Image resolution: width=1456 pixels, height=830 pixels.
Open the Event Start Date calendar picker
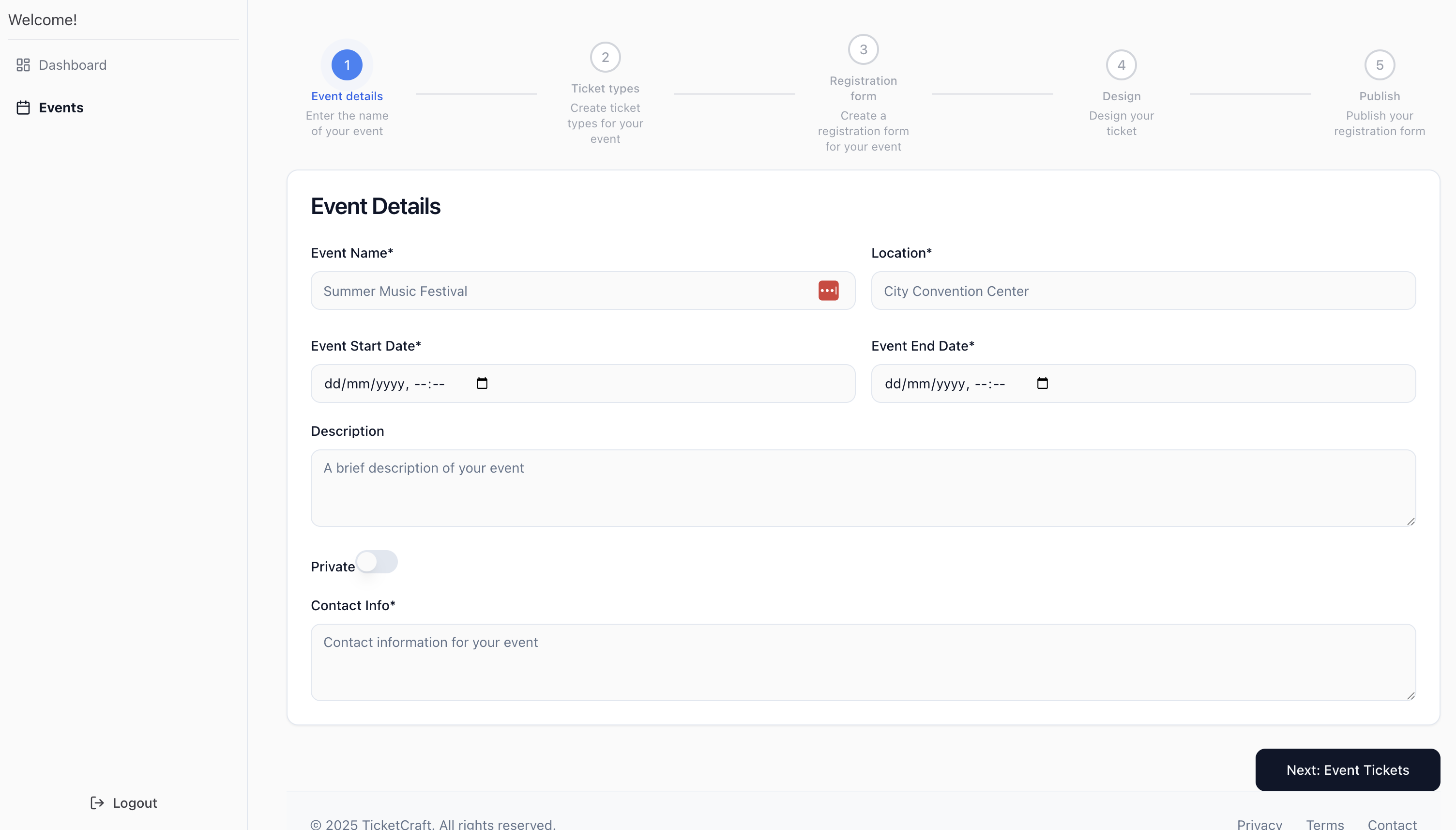(x=481, y=383)
